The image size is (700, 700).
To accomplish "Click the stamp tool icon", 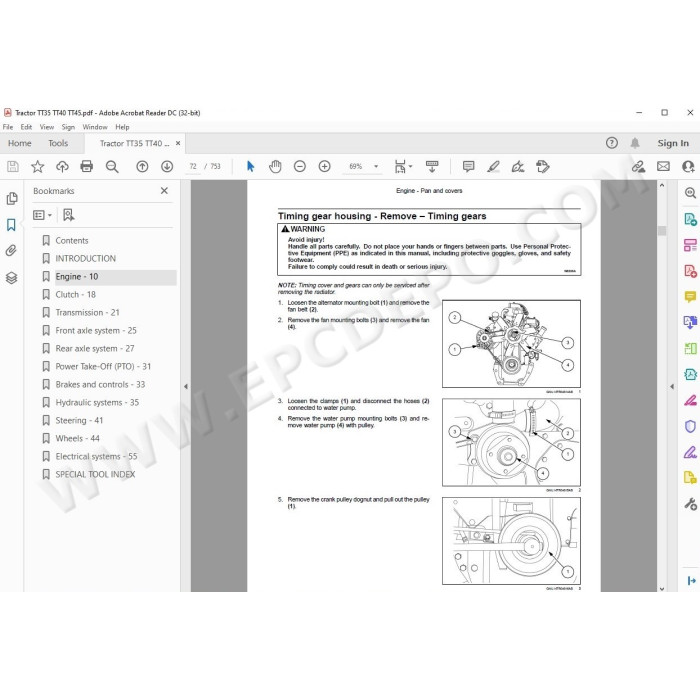I will click(x=542, y=167).
